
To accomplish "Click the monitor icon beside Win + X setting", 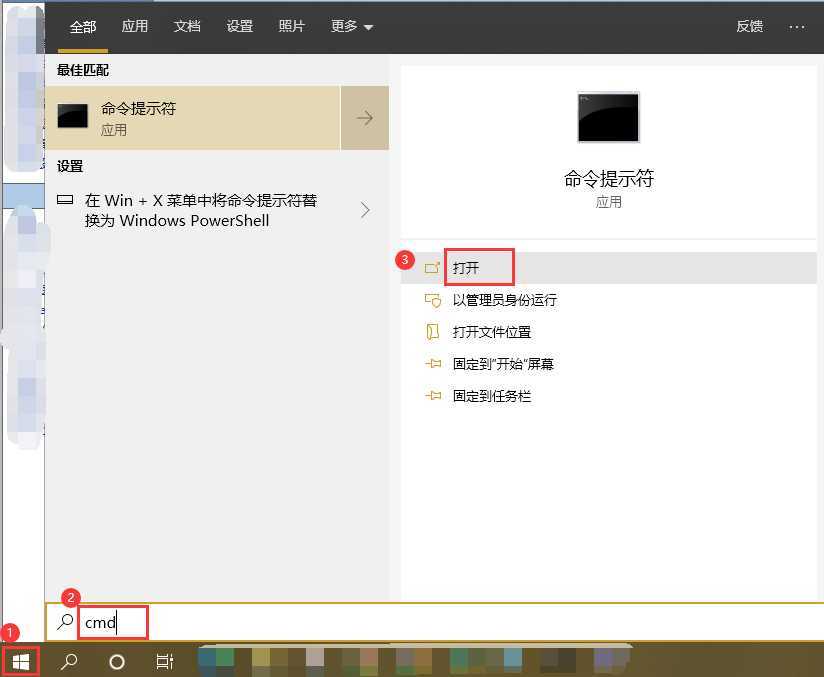I will coord(65,200).
